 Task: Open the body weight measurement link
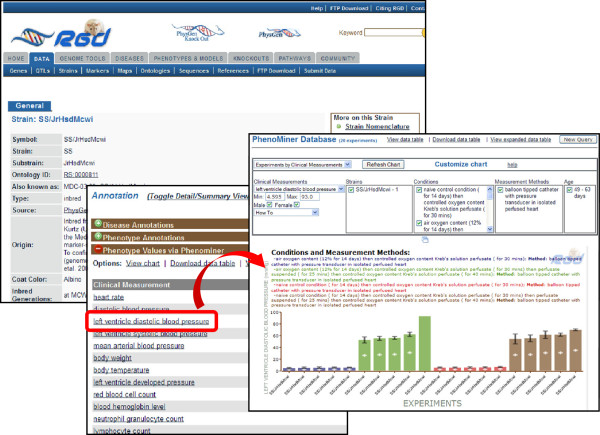112,358
